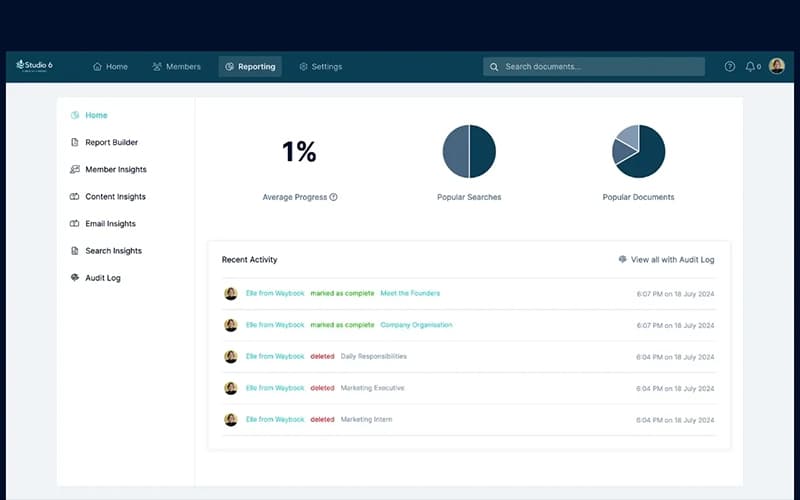Viewport: 800px width, 500px height.
Task: Click the Popular Searches pie chart
Action: tap(469, 152)
